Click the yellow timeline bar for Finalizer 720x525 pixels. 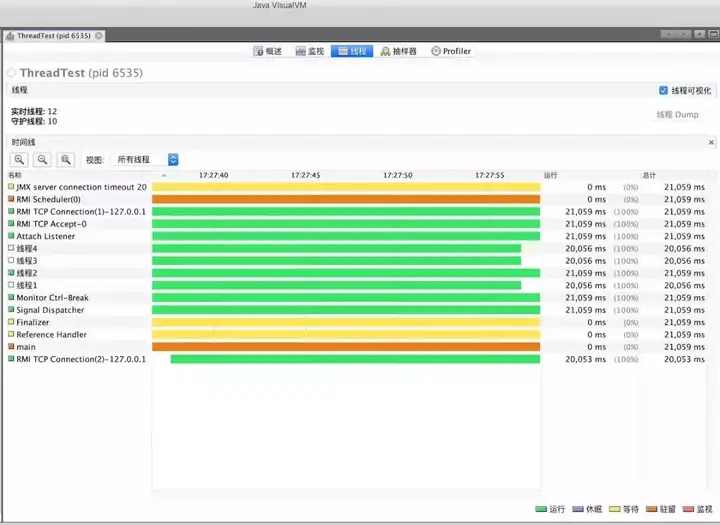click(346, 322)
